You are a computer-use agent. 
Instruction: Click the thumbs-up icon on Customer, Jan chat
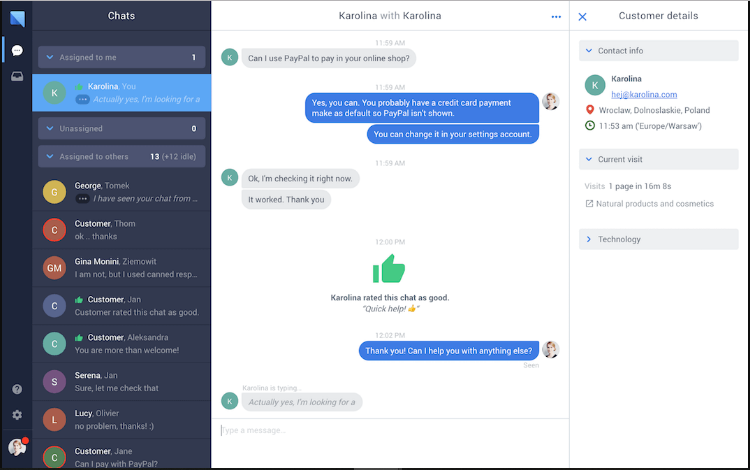click(79, 300)
